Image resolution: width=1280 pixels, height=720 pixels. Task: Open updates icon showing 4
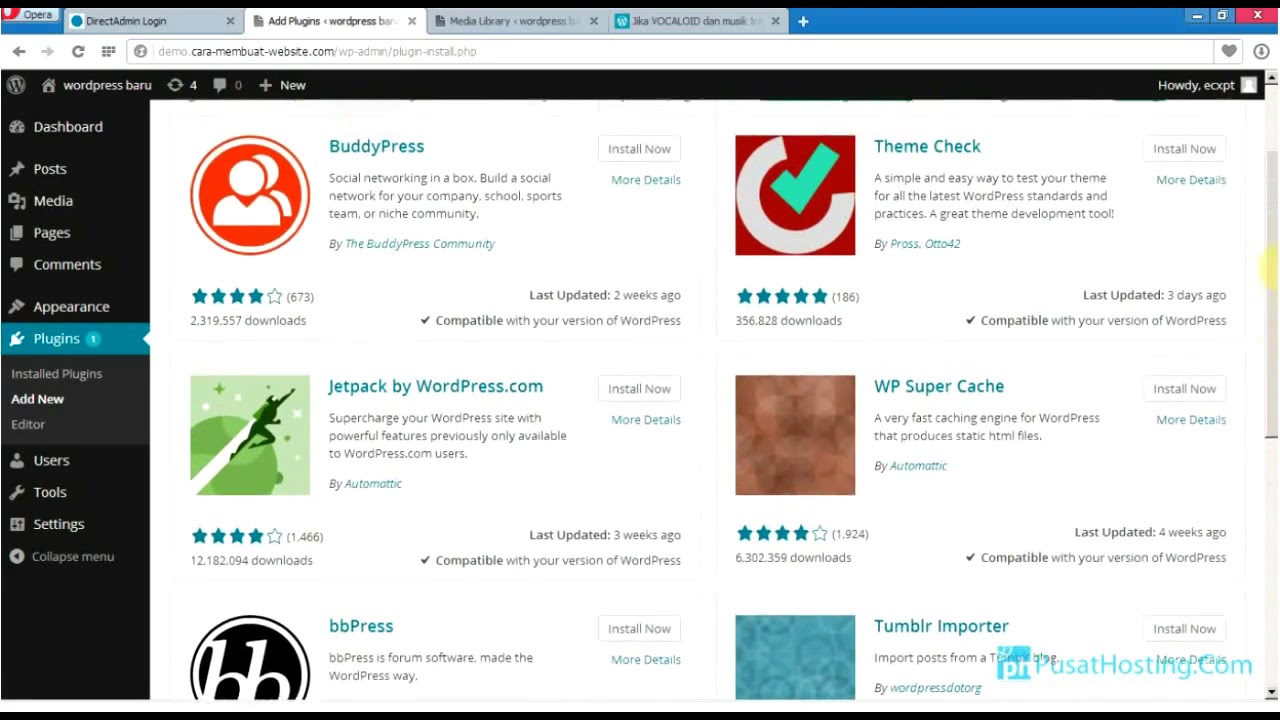[181, 85]
